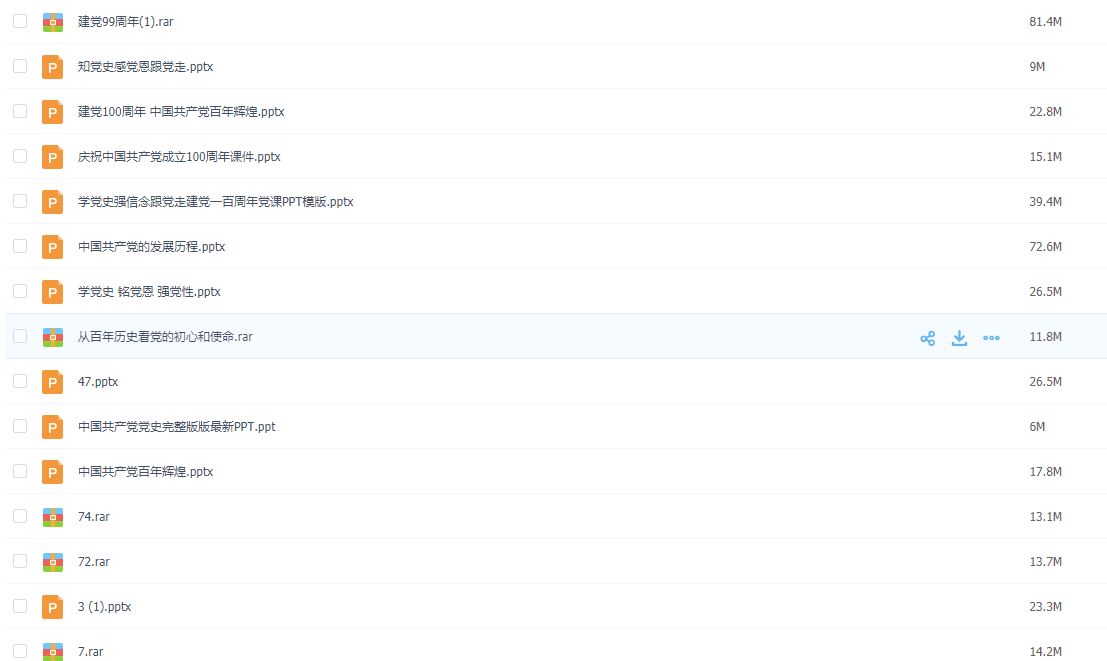Viewport: 1107px width, 661px height.
Task: Check the box beside 学党史 铭党恩 强党性.pptx
Action: click(20, 291)
